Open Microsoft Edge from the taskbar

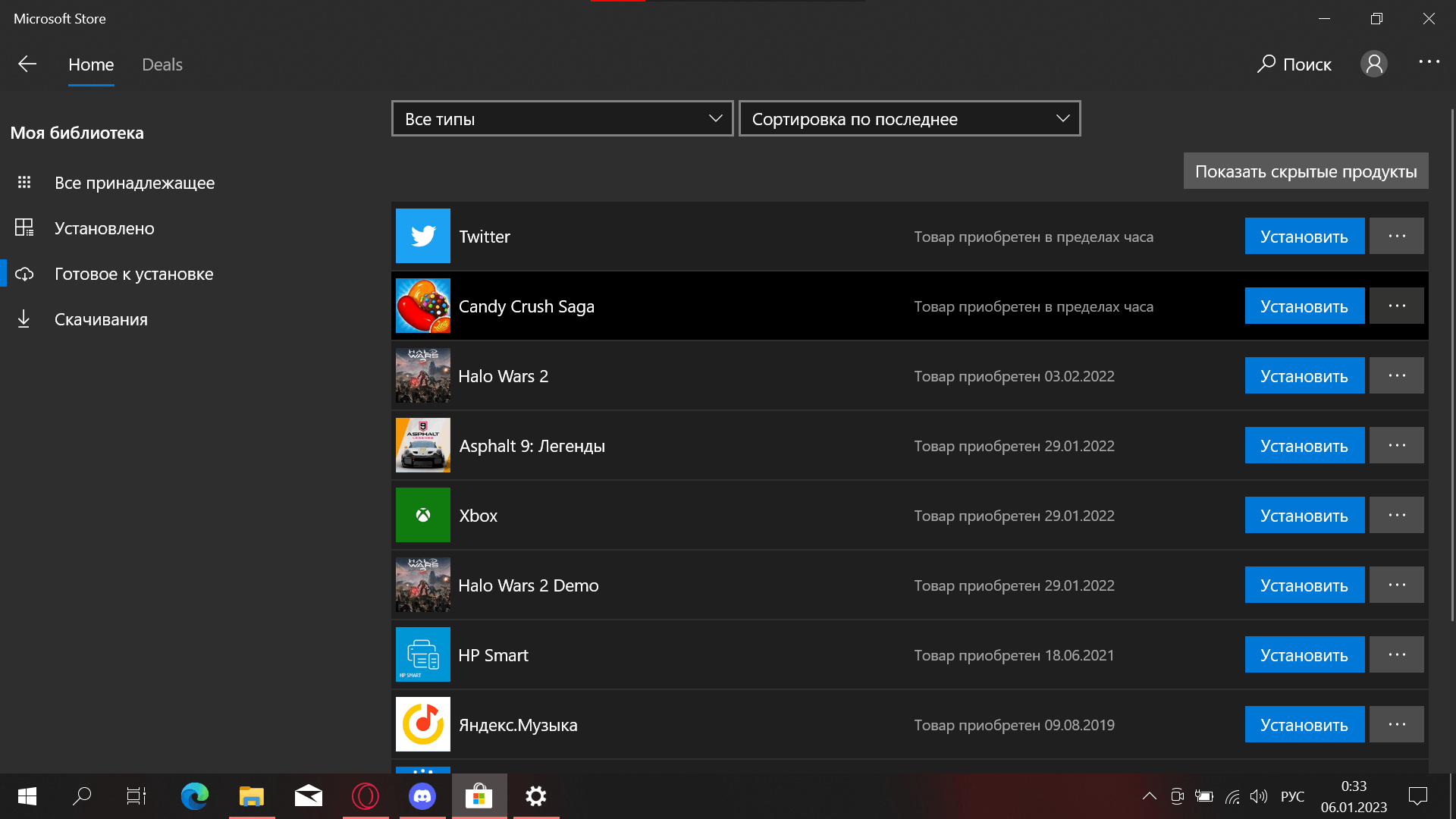(195, 796)
